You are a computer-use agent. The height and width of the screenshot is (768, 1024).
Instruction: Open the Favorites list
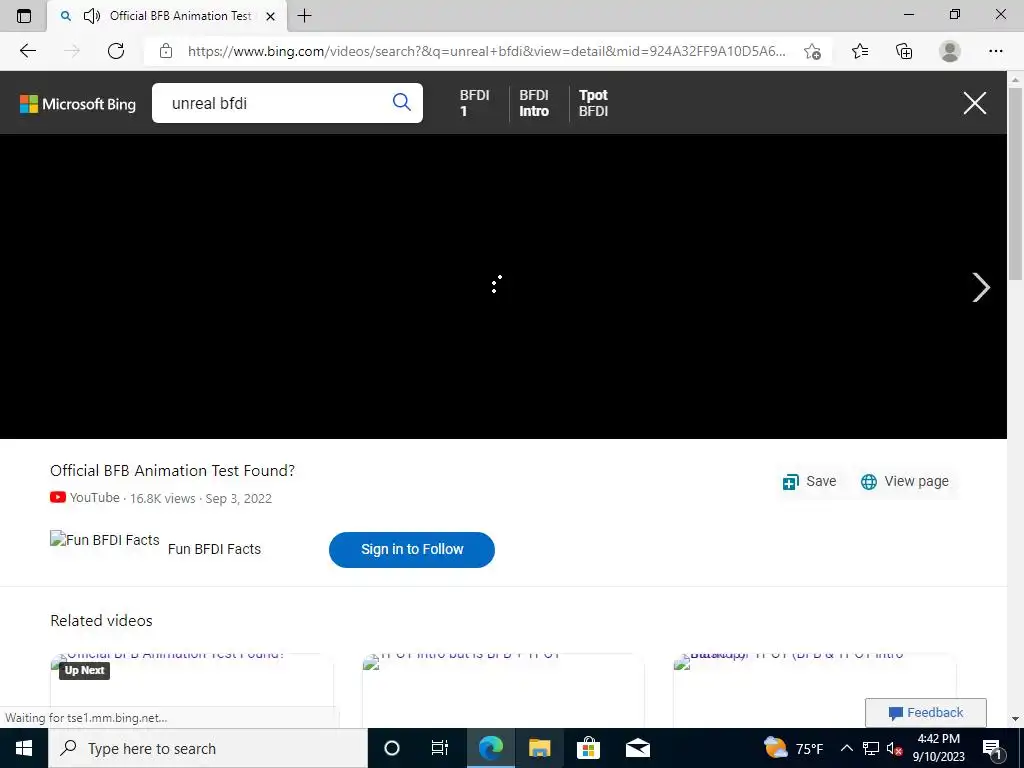point(860,51)
